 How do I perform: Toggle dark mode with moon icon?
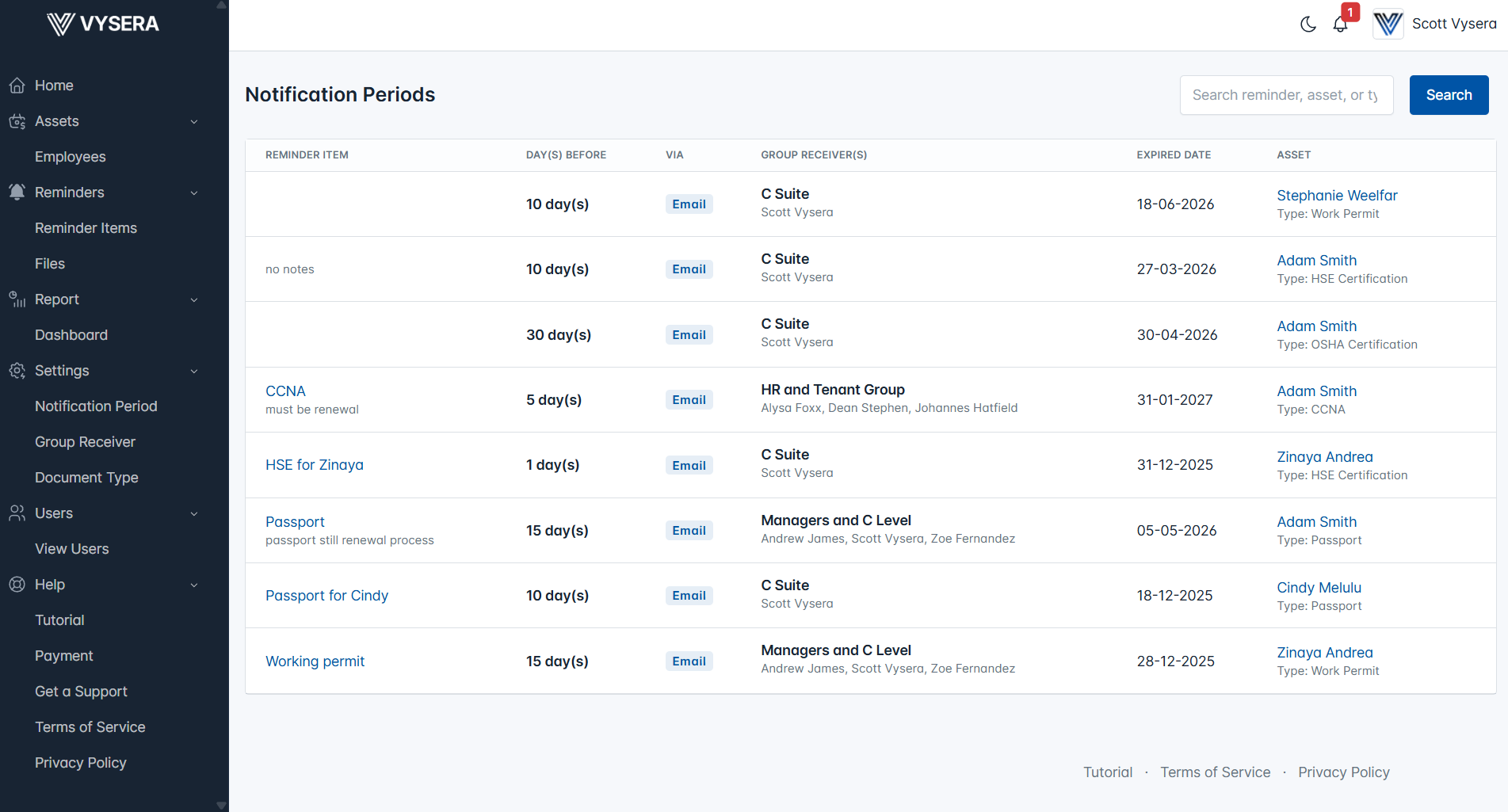pyautogui.click(x=1308, y=25)
